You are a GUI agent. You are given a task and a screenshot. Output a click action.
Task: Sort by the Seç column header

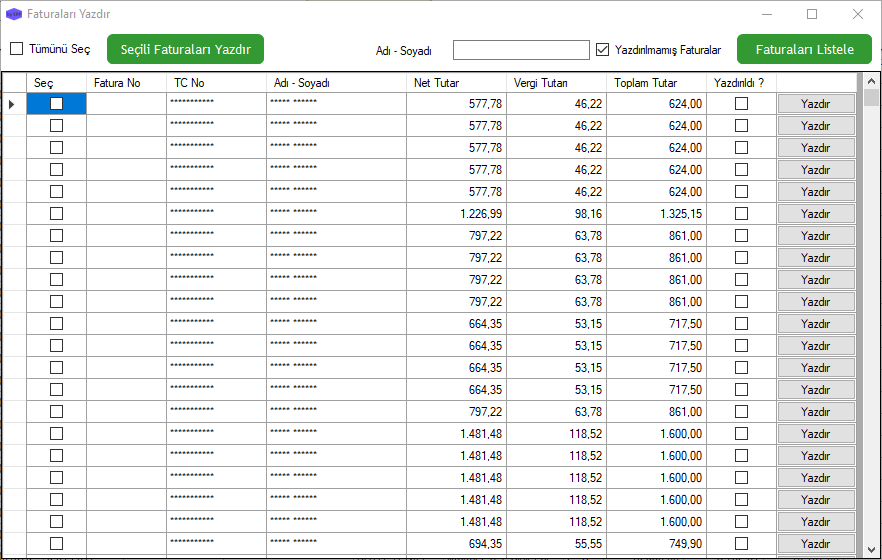[56, 83]
